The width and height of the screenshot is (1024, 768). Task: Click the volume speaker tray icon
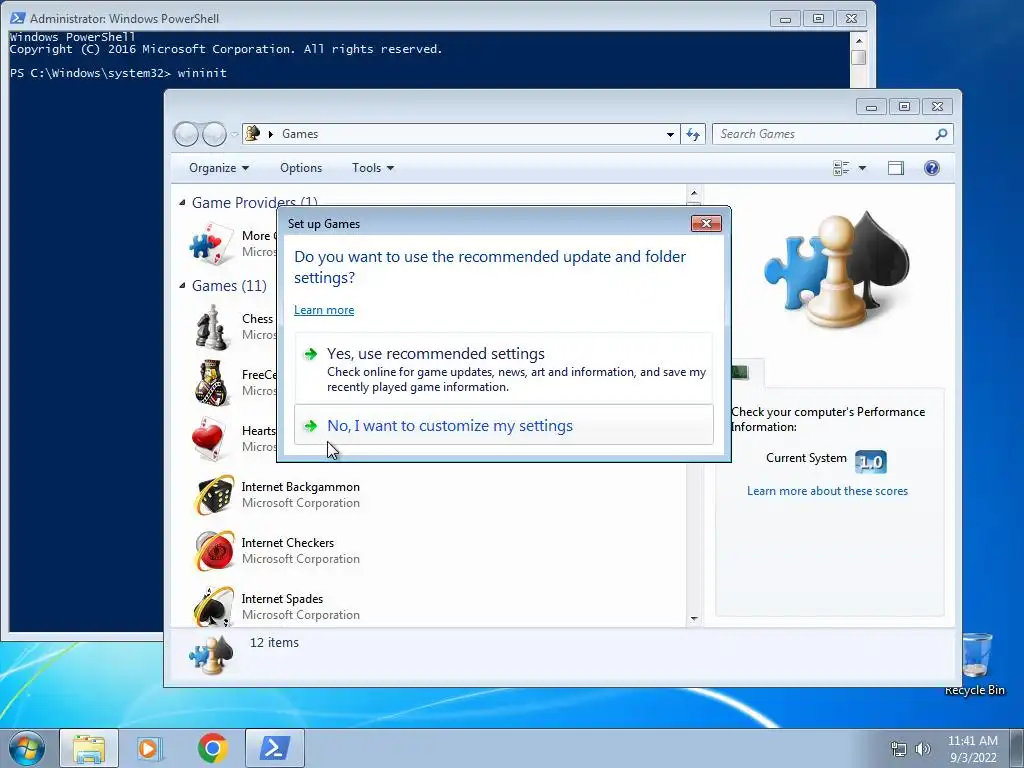pos(923,749)
